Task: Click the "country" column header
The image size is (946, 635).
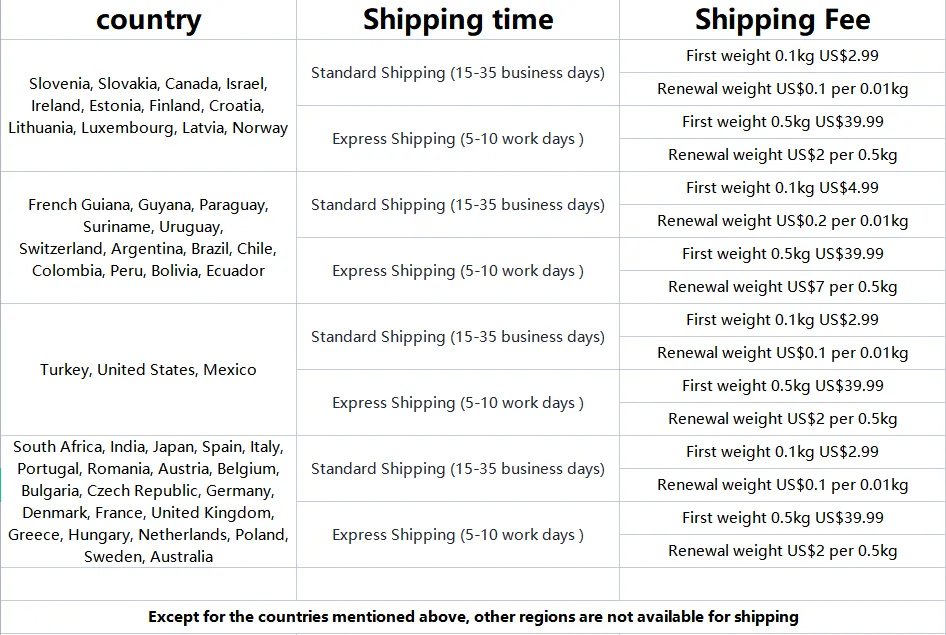Action: [148, 20]
